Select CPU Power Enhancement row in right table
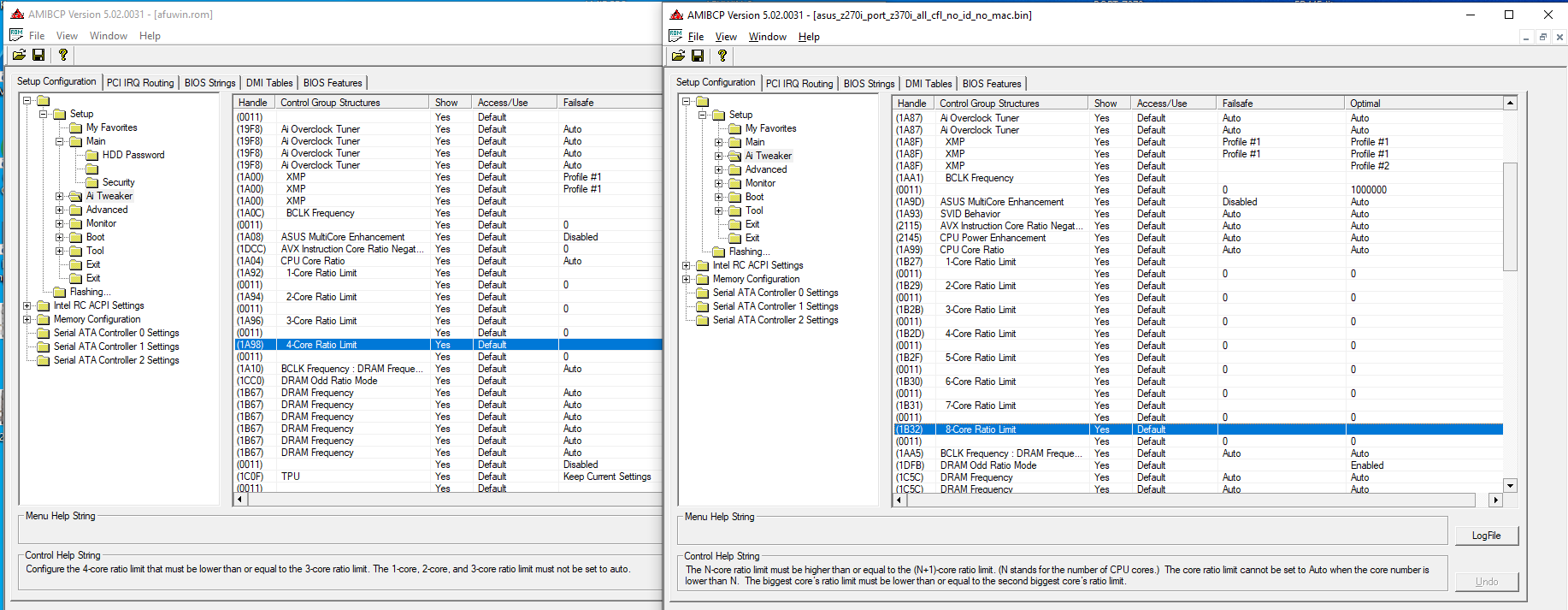This screenshot has height=610, width=1568. point(1198,238)
